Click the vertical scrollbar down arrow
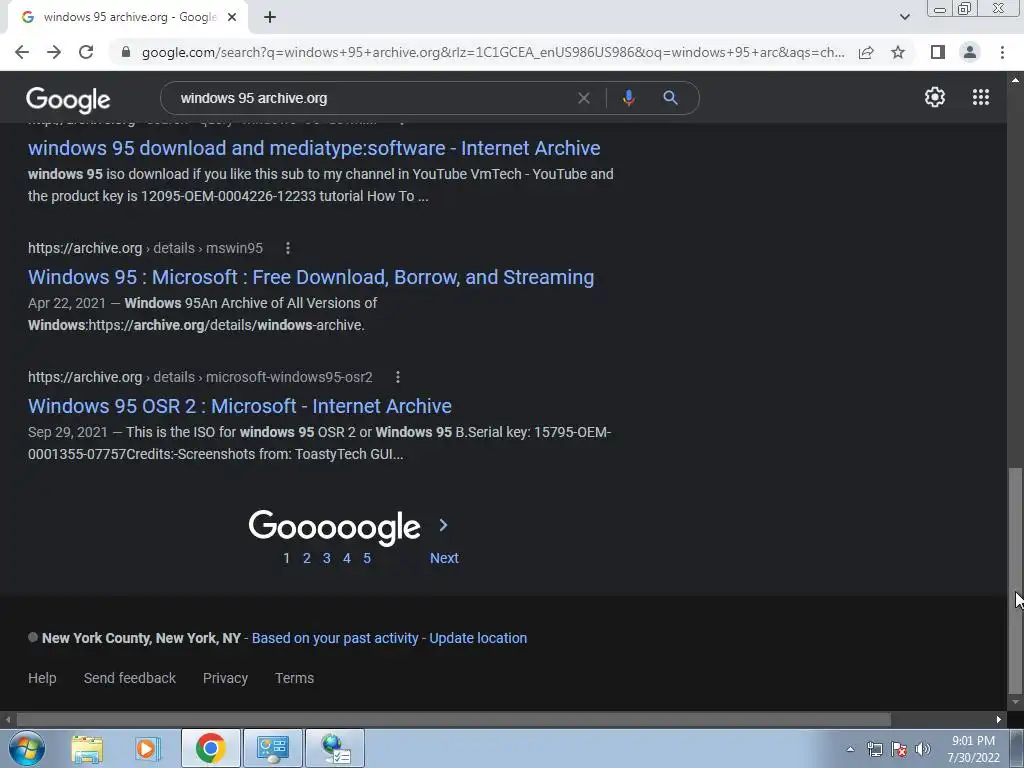 pyautogui.click(x=1015, y=703)
